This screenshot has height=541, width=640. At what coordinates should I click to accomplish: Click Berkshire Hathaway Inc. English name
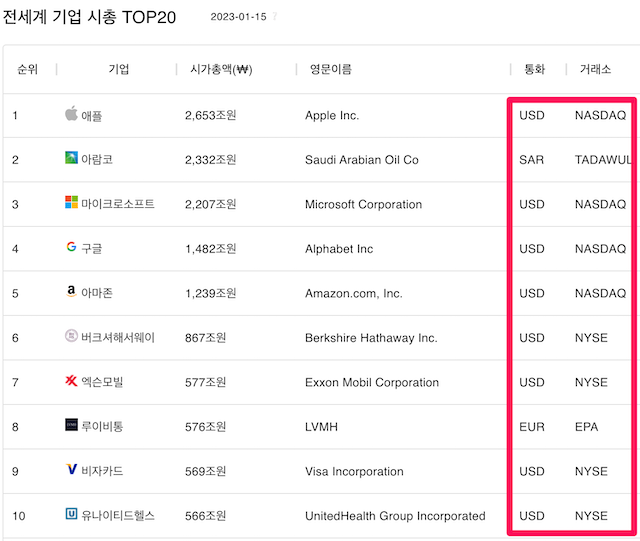click(x=371, y=338)
